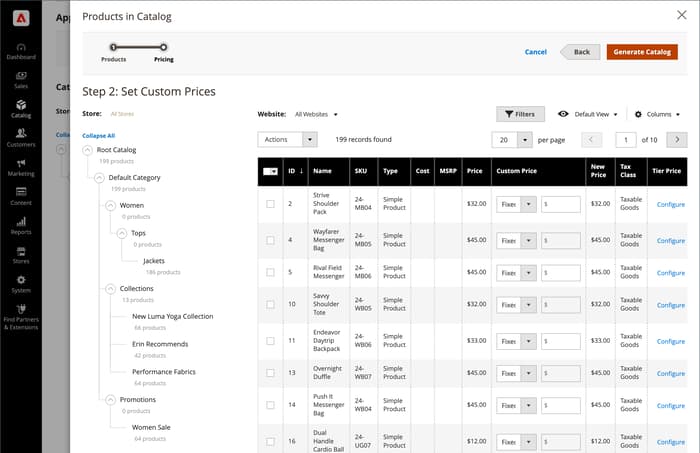Open the Actions dropdown

pyautogui.click(x=287, y=140)
